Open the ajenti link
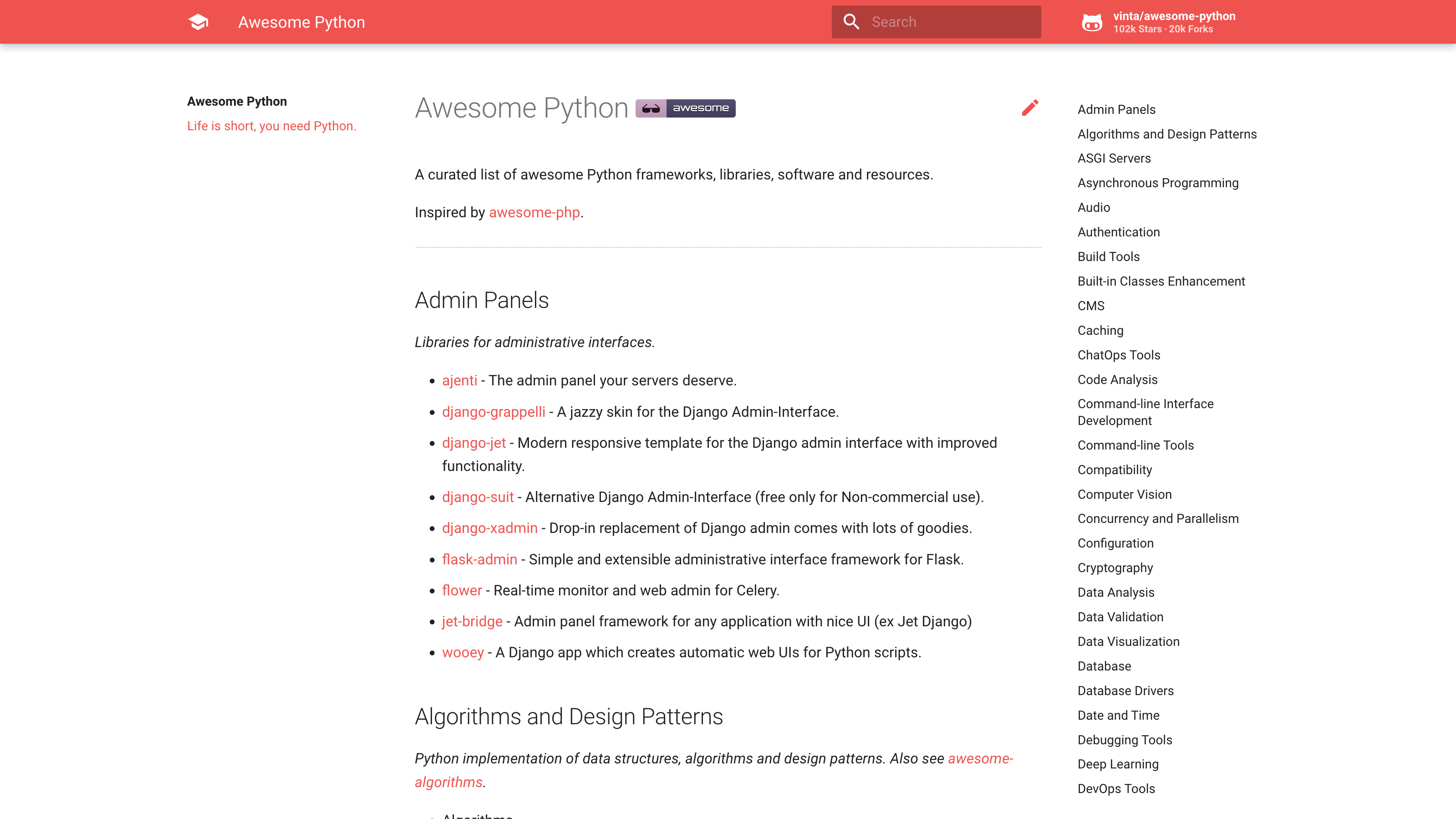This screenshot has width=1456, height=819. (x=459, y=381)
